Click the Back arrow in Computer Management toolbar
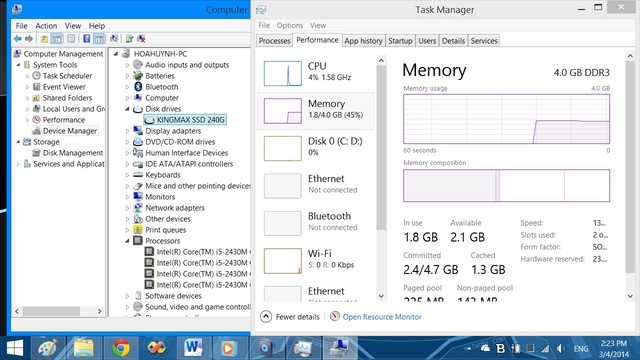This screenshot has width=640, height=360. pos(18,39)
